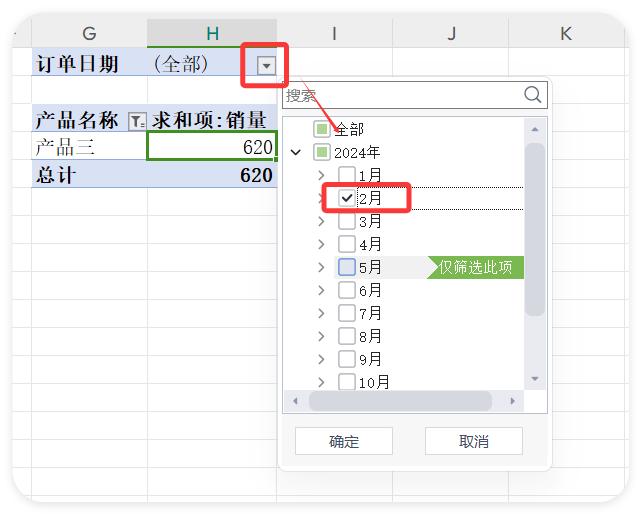Expand the 1月 node
The height and width of the screenshot is (514, 641).
pyautogui.click(x=321, y=175)
